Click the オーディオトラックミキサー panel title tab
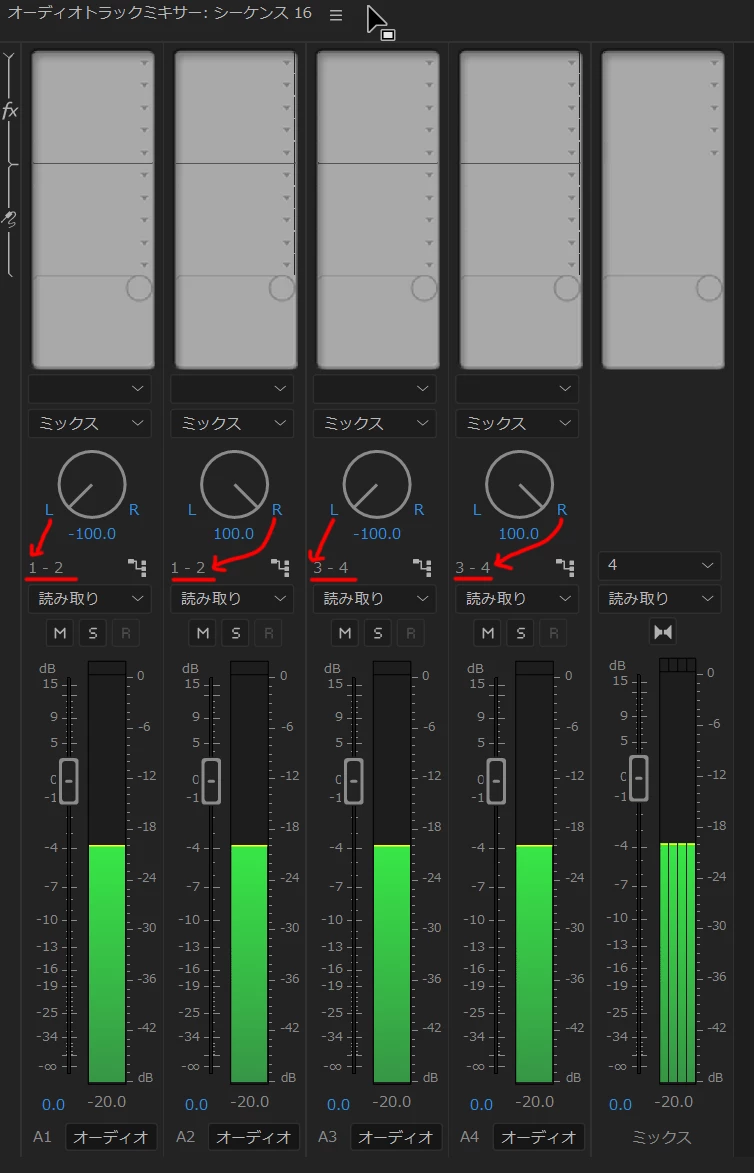The height and width of the screenshot is (1173, 754). (x=159, y=14)
